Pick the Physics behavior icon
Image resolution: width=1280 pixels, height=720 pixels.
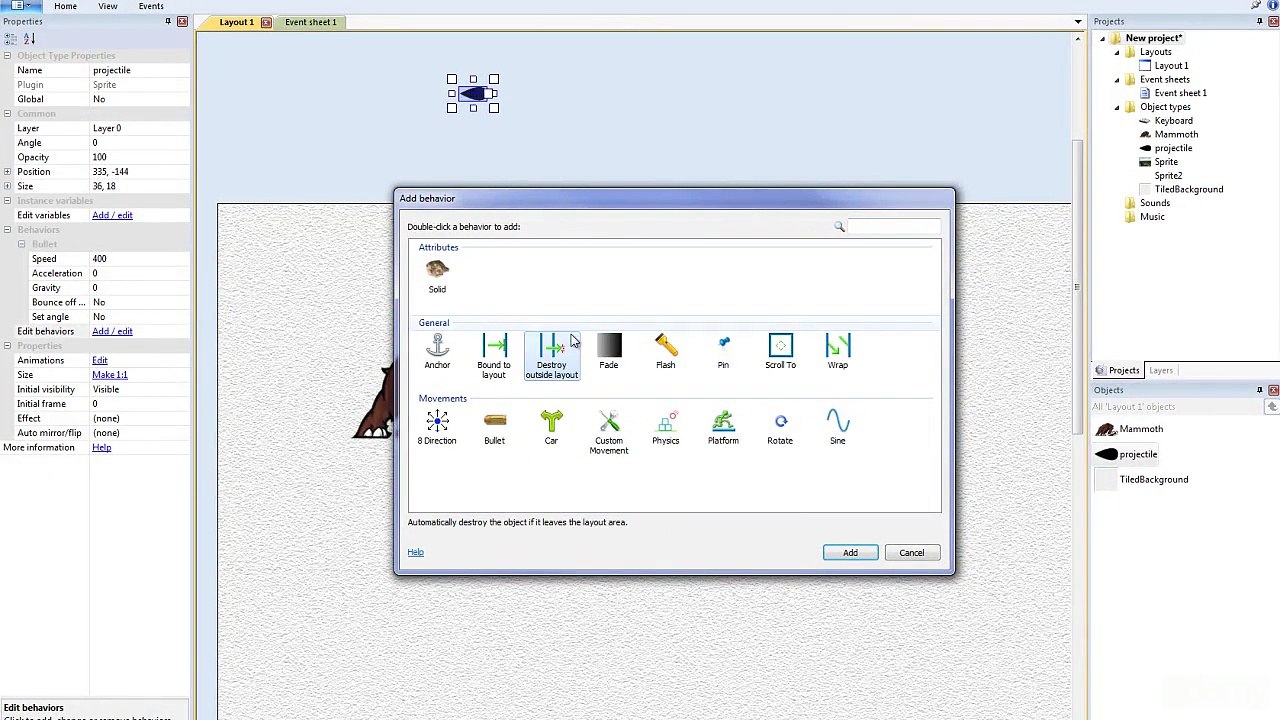pyautogui.click(x=666, y=427)
